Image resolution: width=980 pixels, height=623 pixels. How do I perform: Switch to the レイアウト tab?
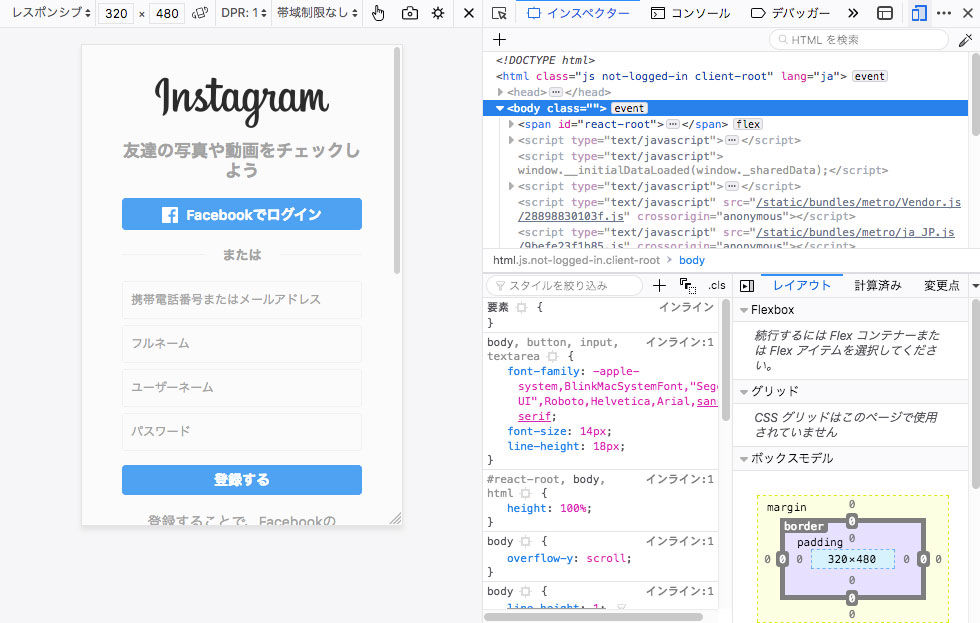[x=802, y=286]
